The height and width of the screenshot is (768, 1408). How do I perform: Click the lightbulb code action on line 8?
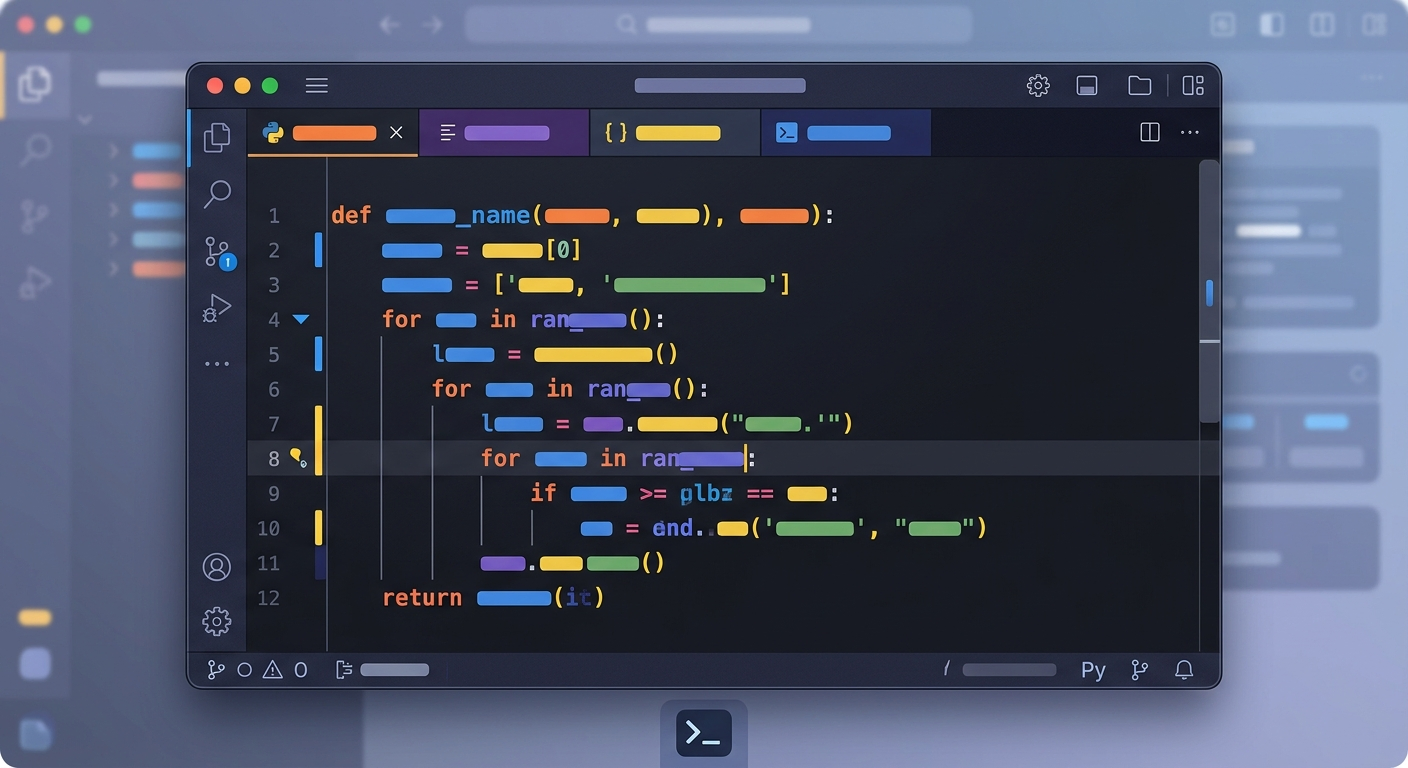click(297, 458)
